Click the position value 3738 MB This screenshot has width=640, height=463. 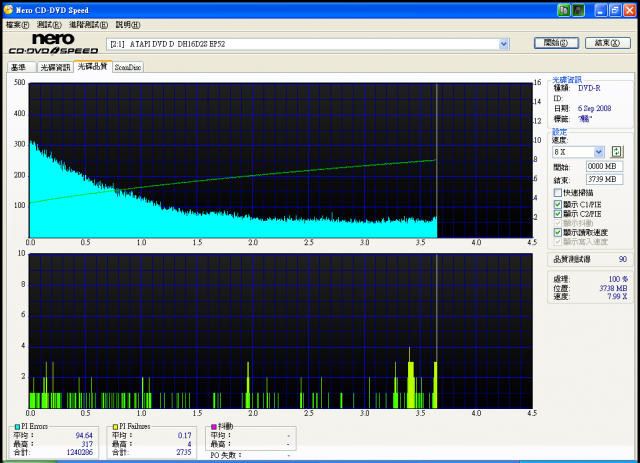613,288
